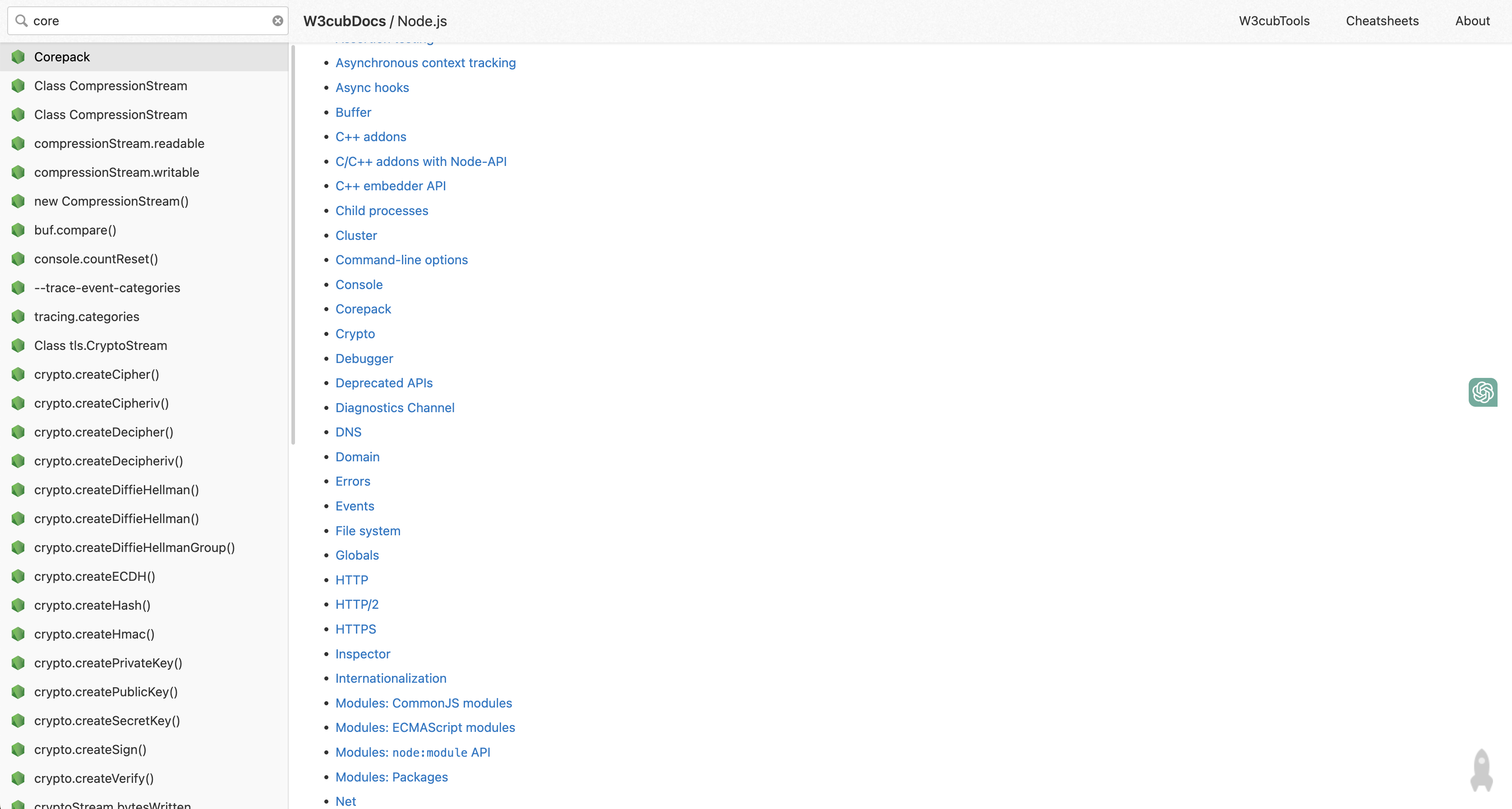
Task: Open the File system link
Action: (368, 531)
